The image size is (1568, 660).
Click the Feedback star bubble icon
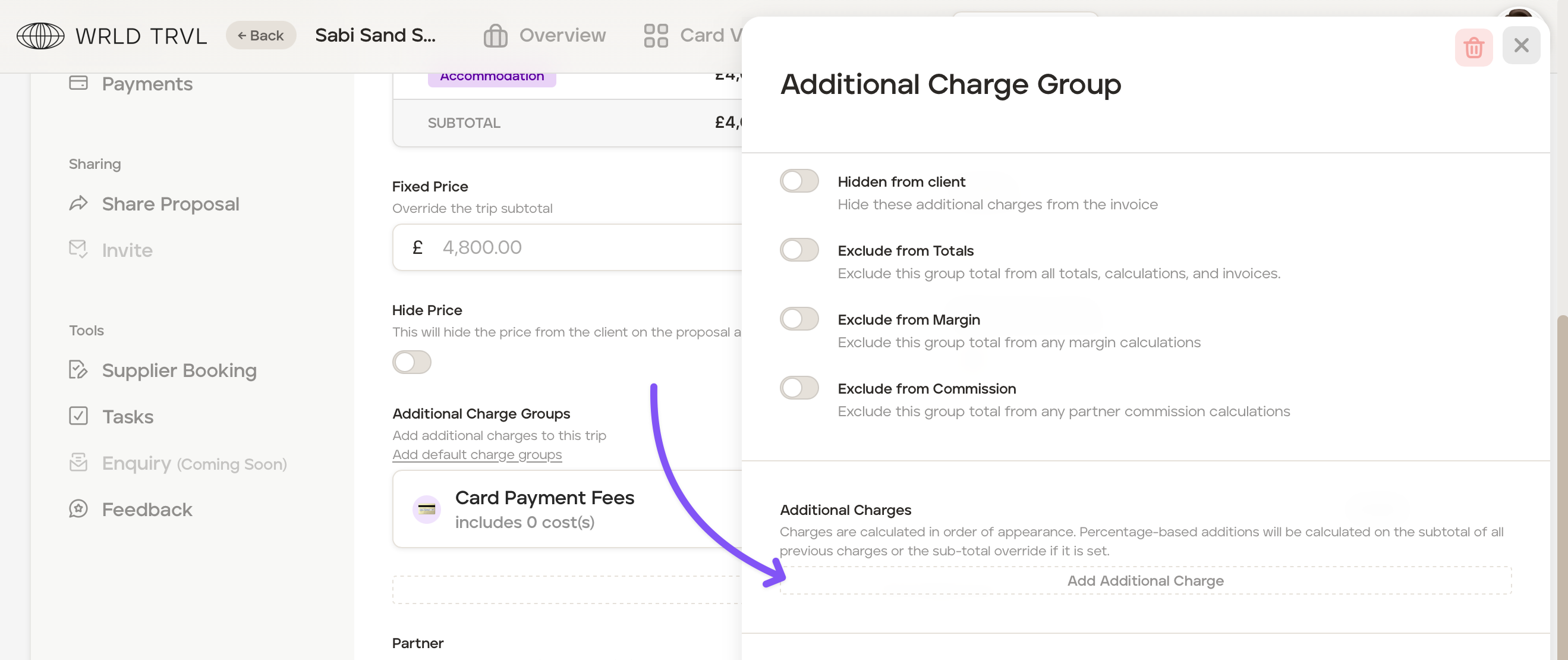pyautogui.click(x=78, y=508)
